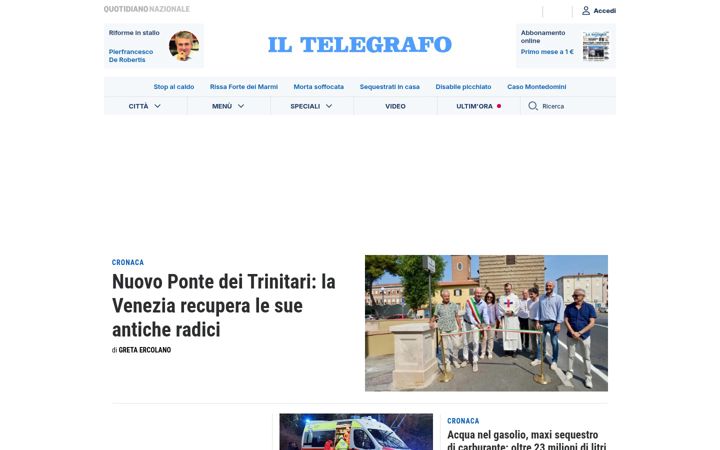Click the user account icon beside Accedi
Screen dimensions: 720x450
pyautogui.click(x=586, y=11)
